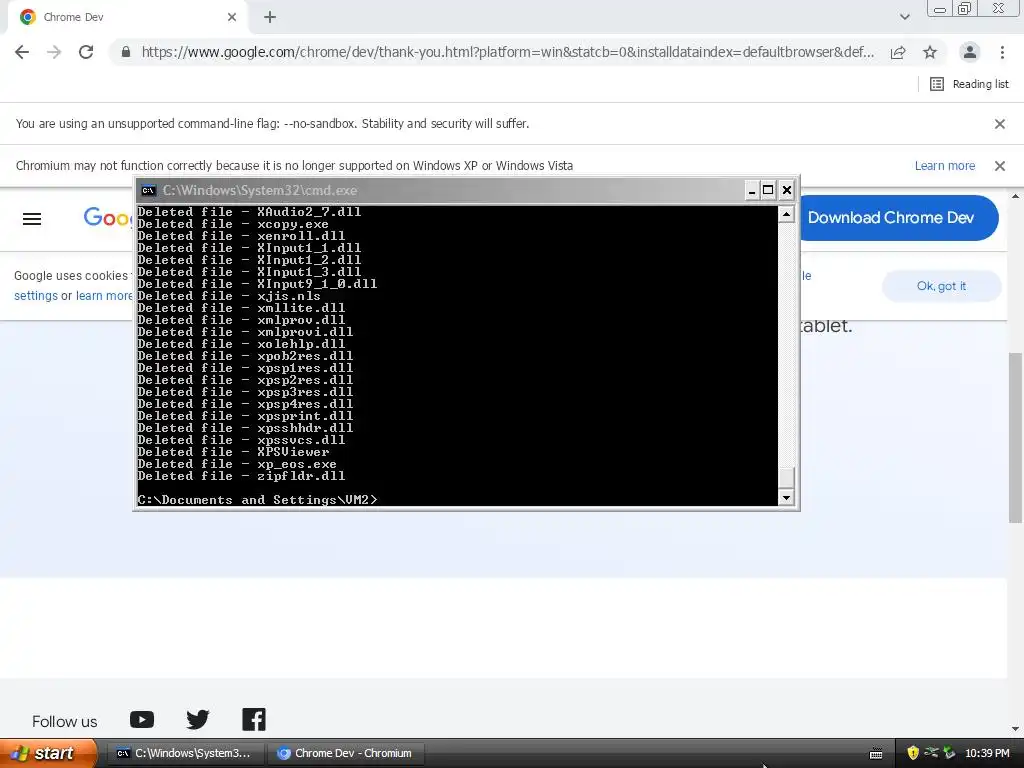Open the Chrome profile avatar icon
The image size is (1024, 768).
tap(970, 52)
